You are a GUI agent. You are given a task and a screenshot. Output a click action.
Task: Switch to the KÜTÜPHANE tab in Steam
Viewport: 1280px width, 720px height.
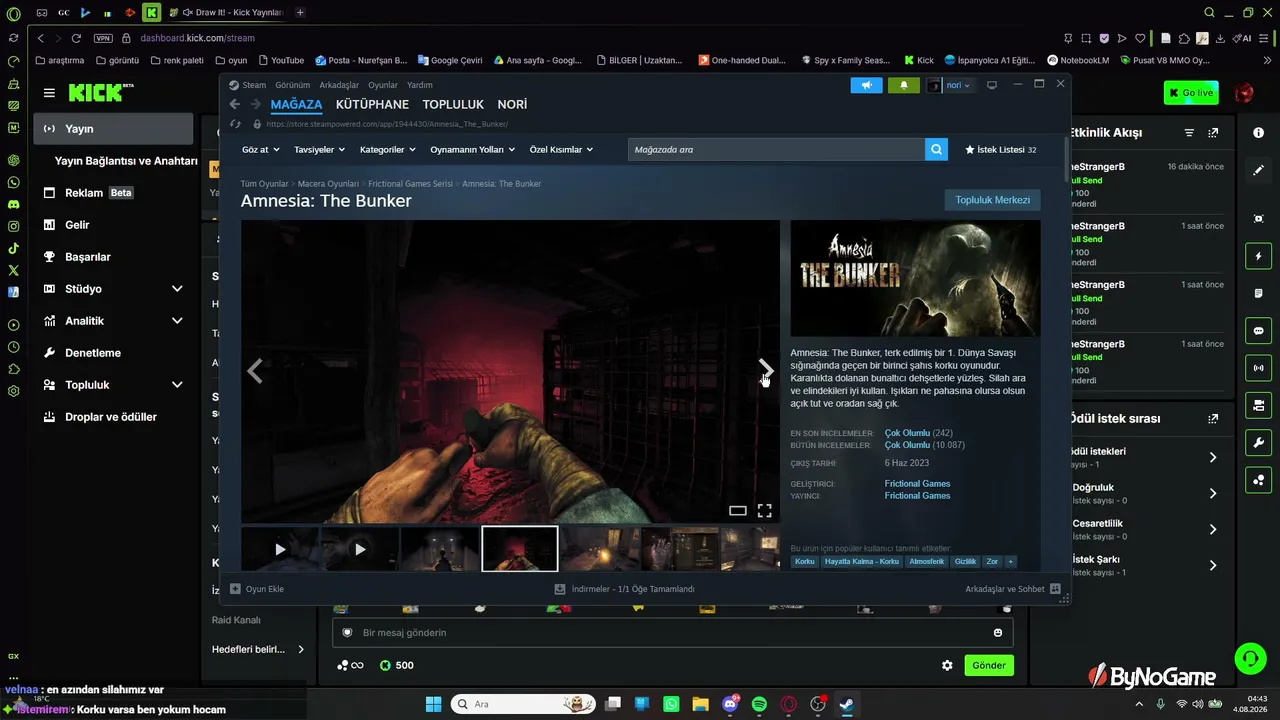pyautogui.click(x=372, y=104)
